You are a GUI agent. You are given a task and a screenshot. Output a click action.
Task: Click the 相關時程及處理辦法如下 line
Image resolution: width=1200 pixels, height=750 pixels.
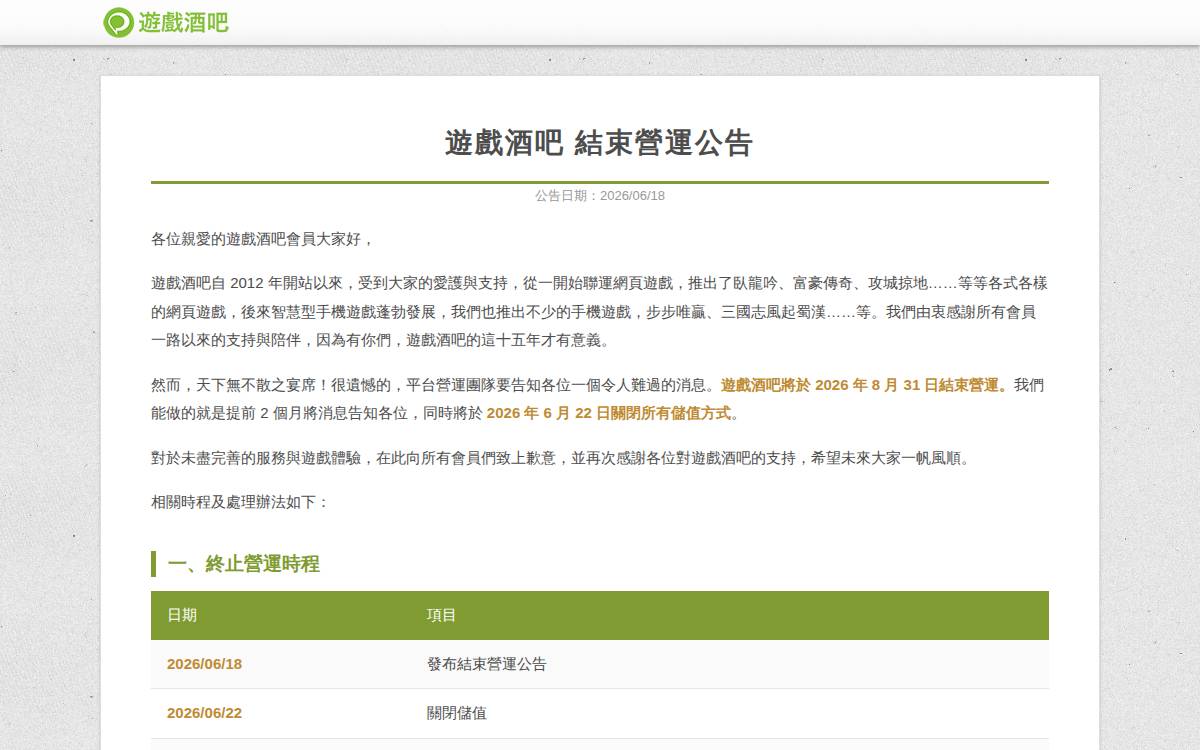pyautogui.click(x=240, y=502)
